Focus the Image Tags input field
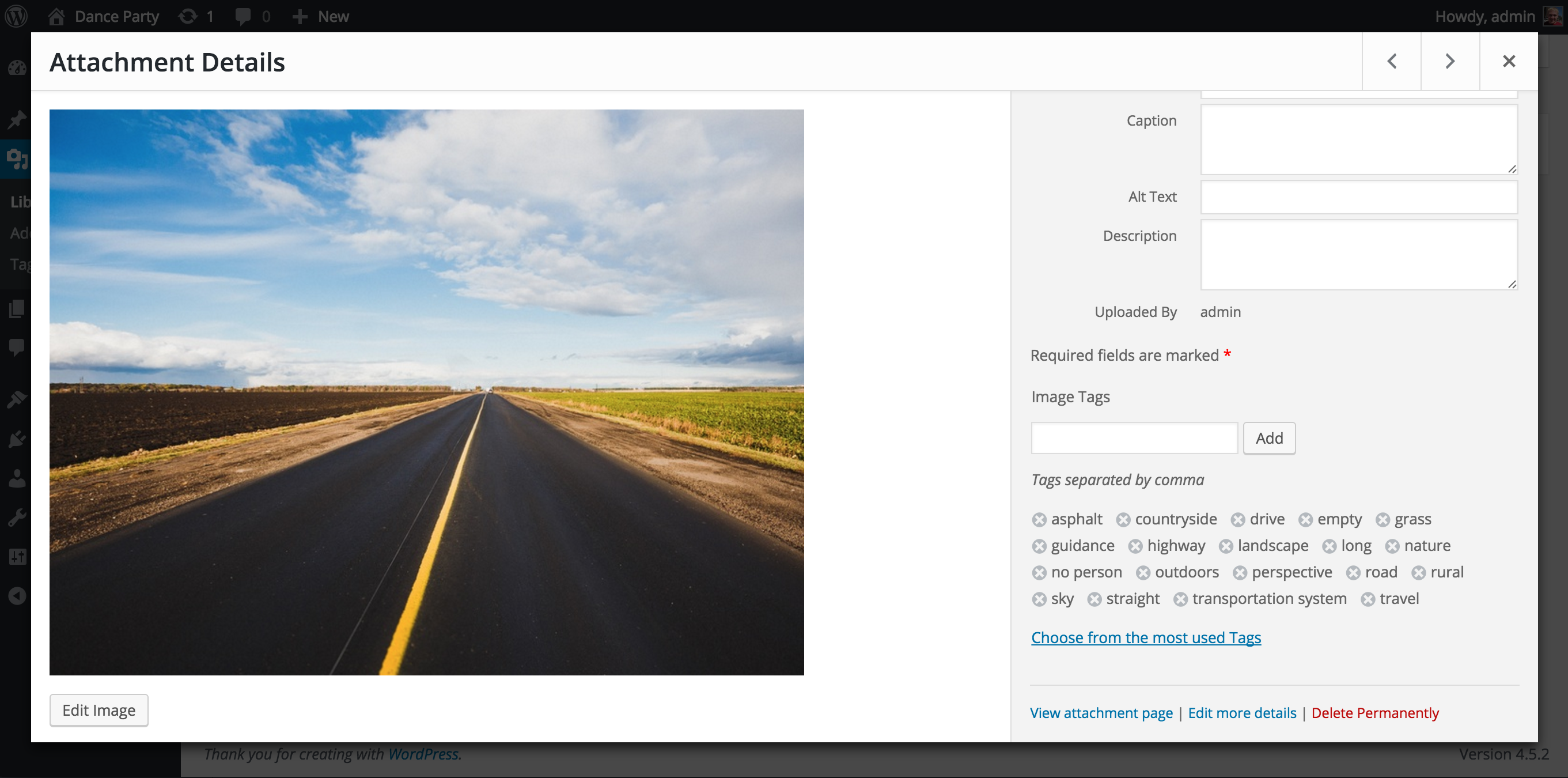1568x778 pixels. click(1134, 439)
